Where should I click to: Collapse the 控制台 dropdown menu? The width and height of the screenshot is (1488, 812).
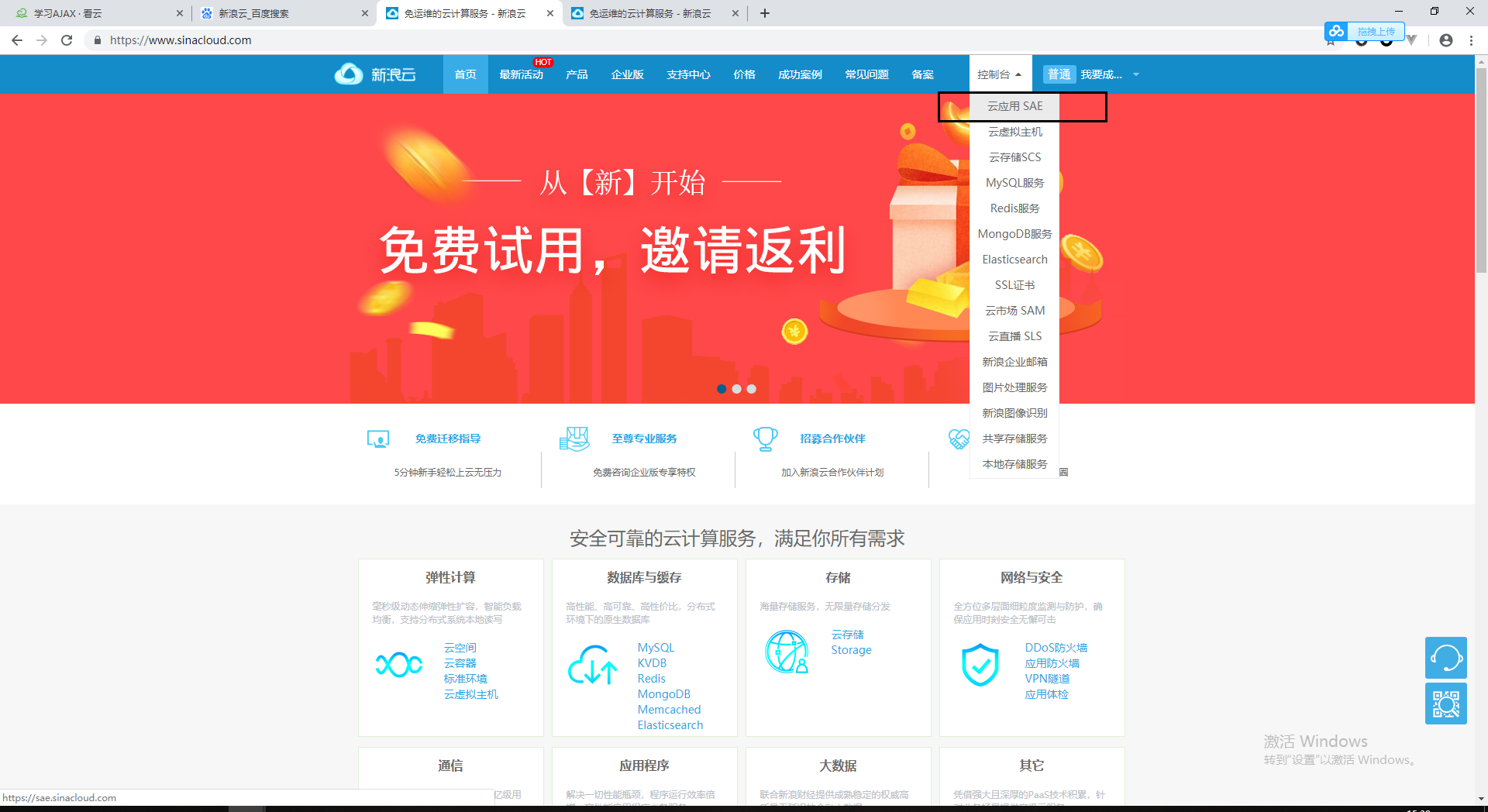[x=1000, y=74]
